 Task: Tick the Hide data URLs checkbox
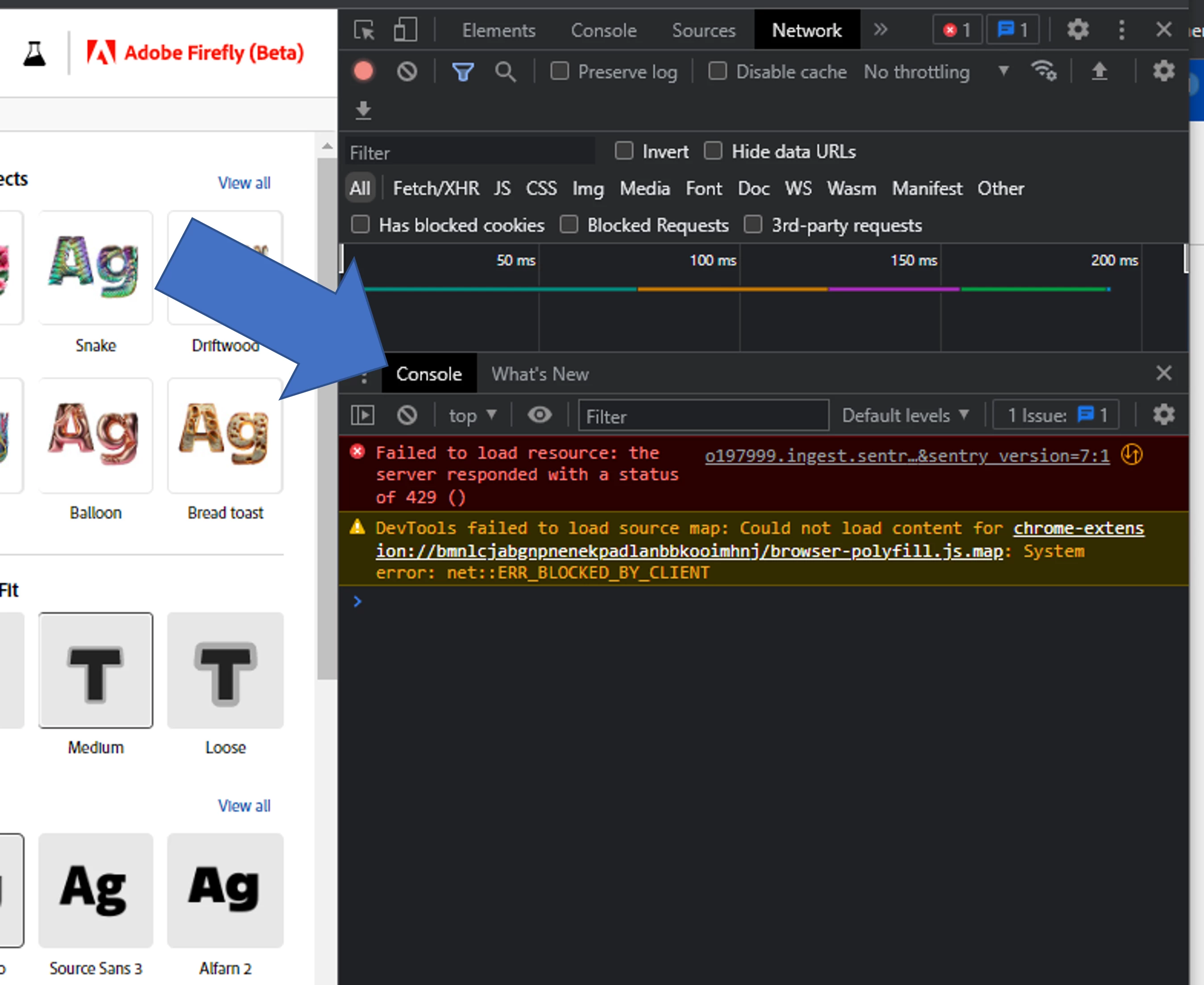[713, 151]
